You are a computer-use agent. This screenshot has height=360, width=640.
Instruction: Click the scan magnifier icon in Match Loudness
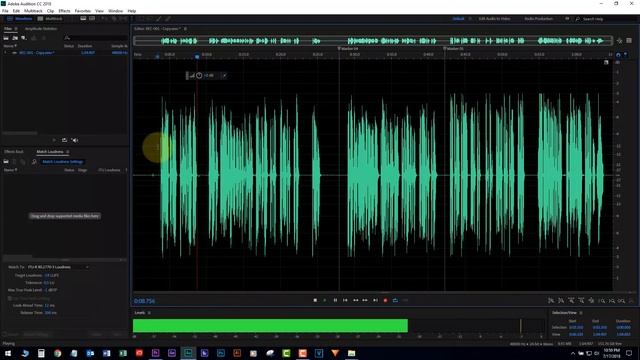click(34, 162)
